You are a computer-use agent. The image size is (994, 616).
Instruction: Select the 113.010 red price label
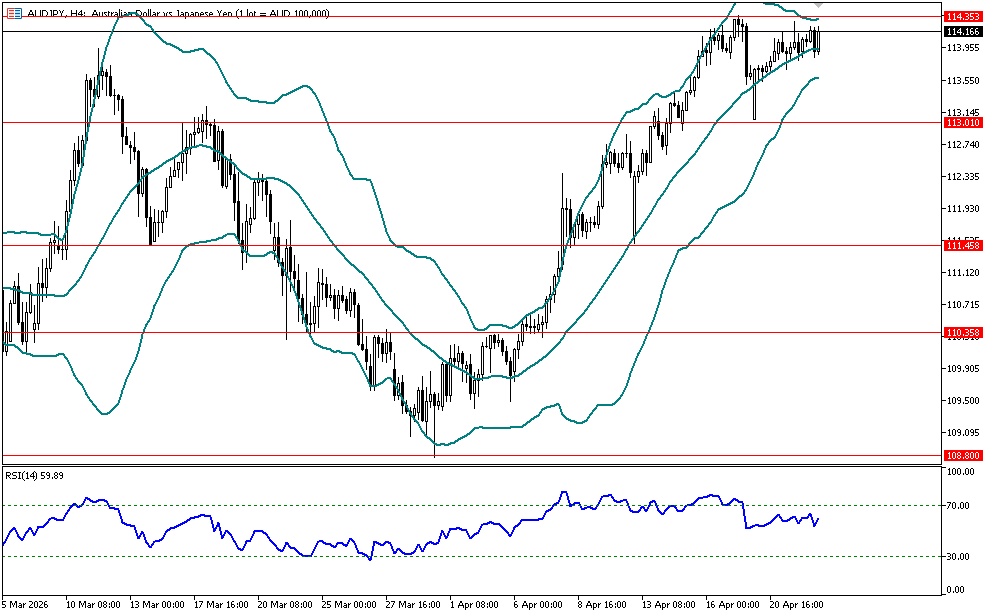962,122
